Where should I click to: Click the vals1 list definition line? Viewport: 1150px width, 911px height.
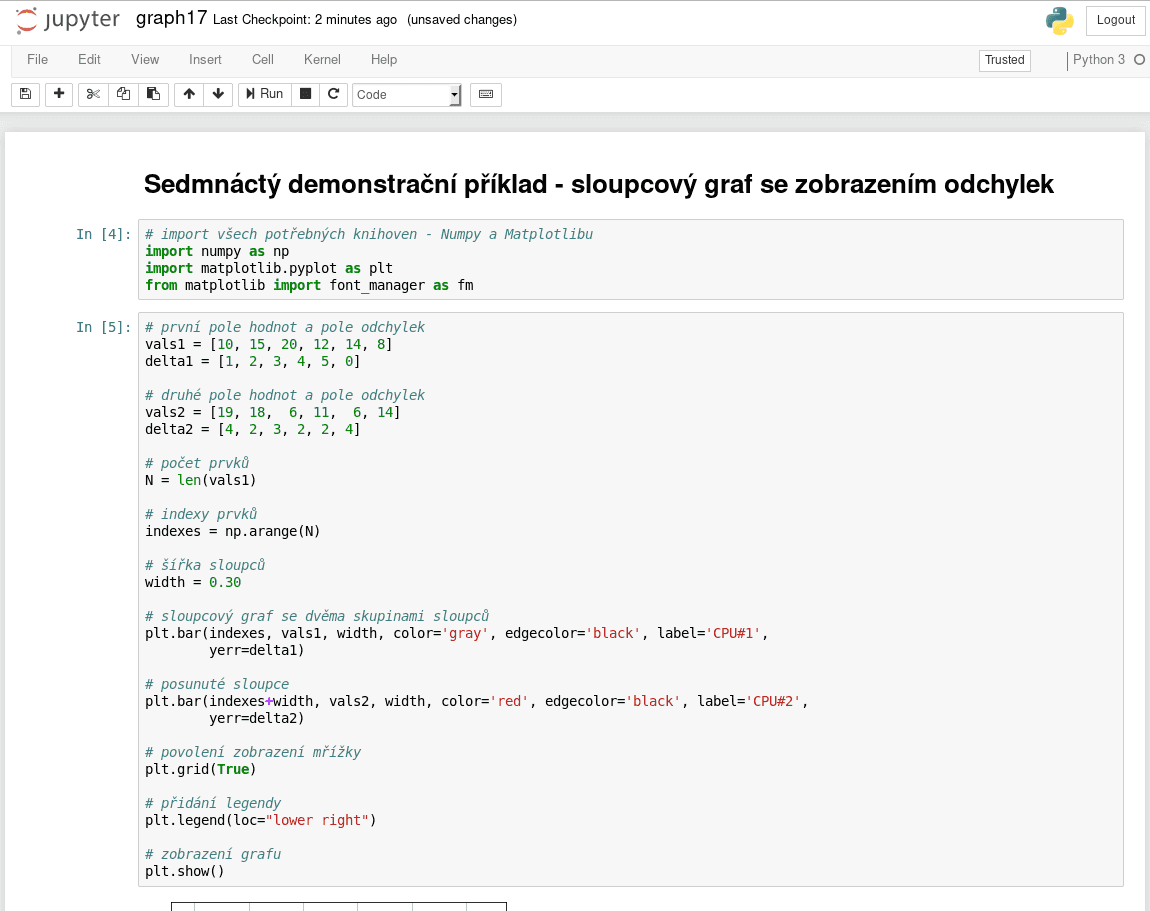(x=268, y=345)
